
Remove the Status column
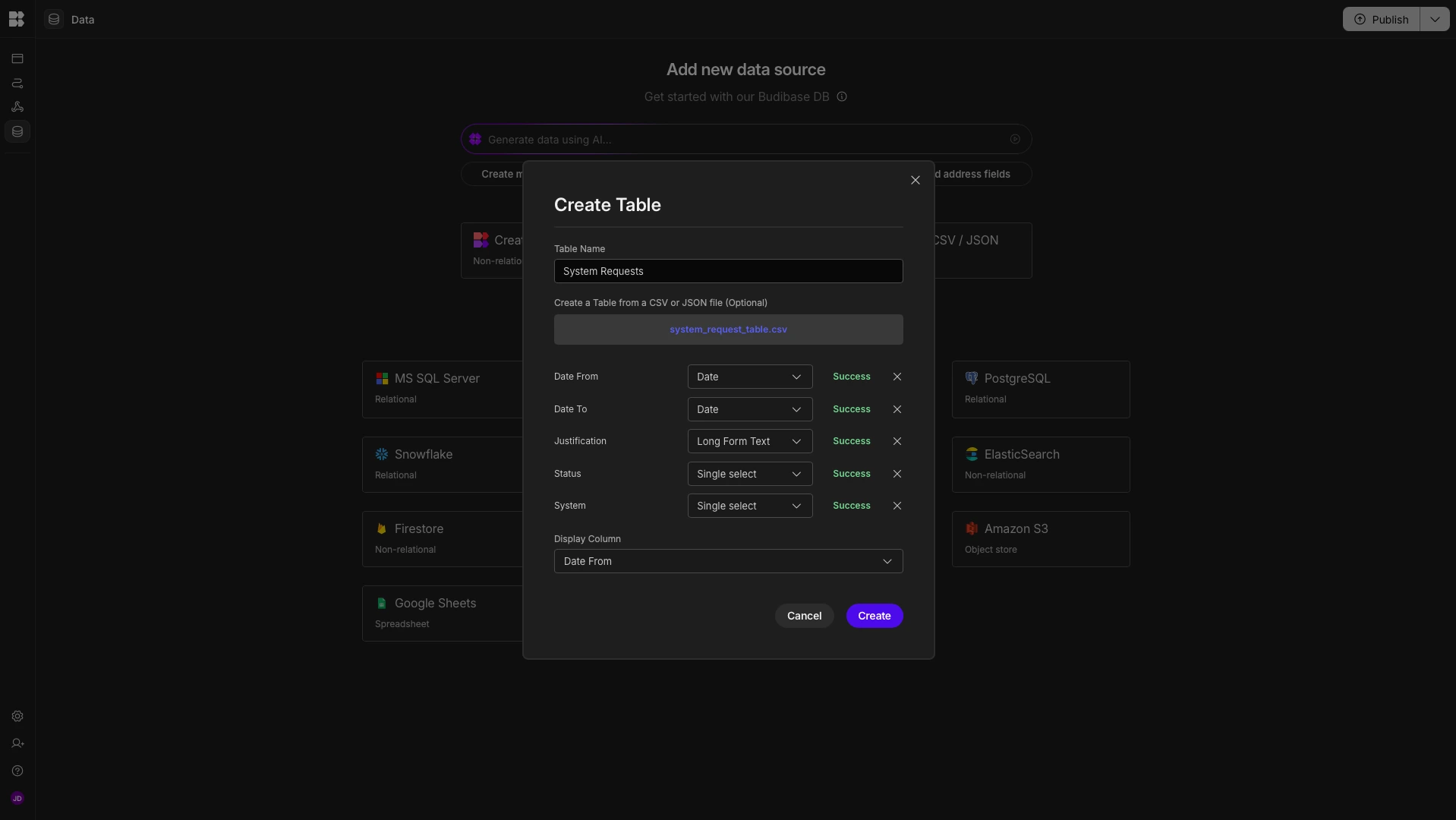[x=897, y=474]
